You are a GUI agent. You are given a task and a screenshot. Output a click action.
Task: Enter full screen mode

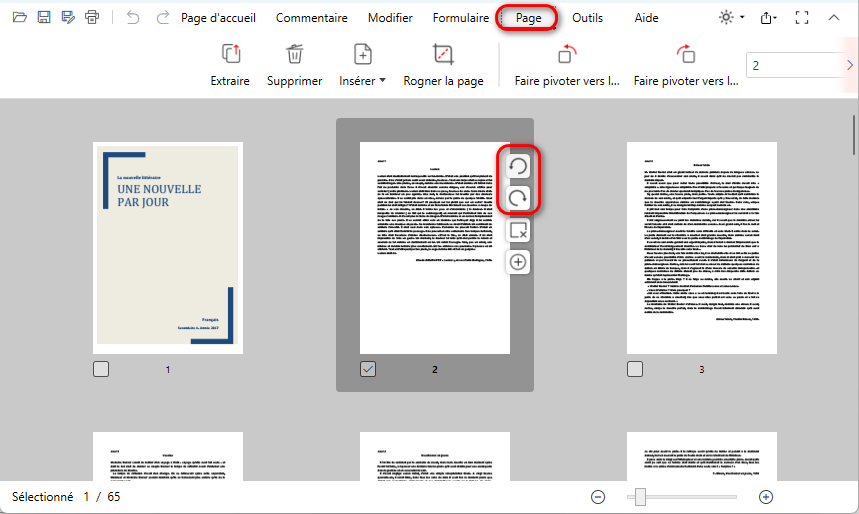click(x=801, y=18)
